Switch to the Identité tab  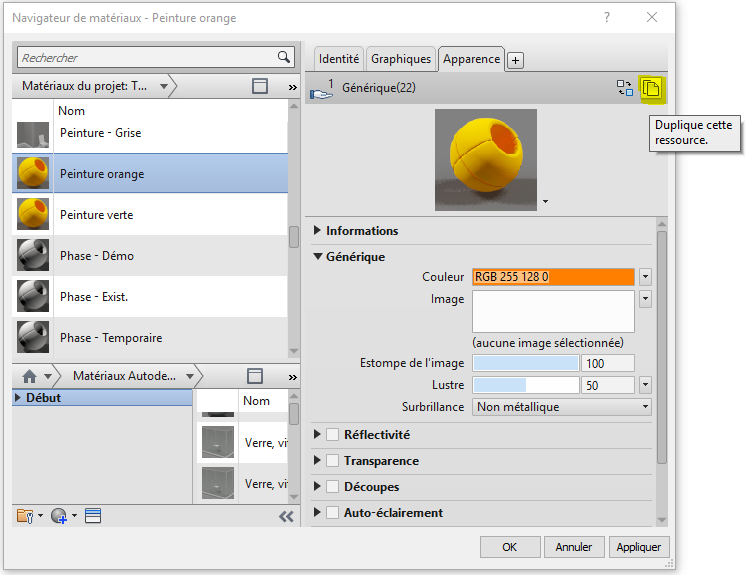coord(339,59)
